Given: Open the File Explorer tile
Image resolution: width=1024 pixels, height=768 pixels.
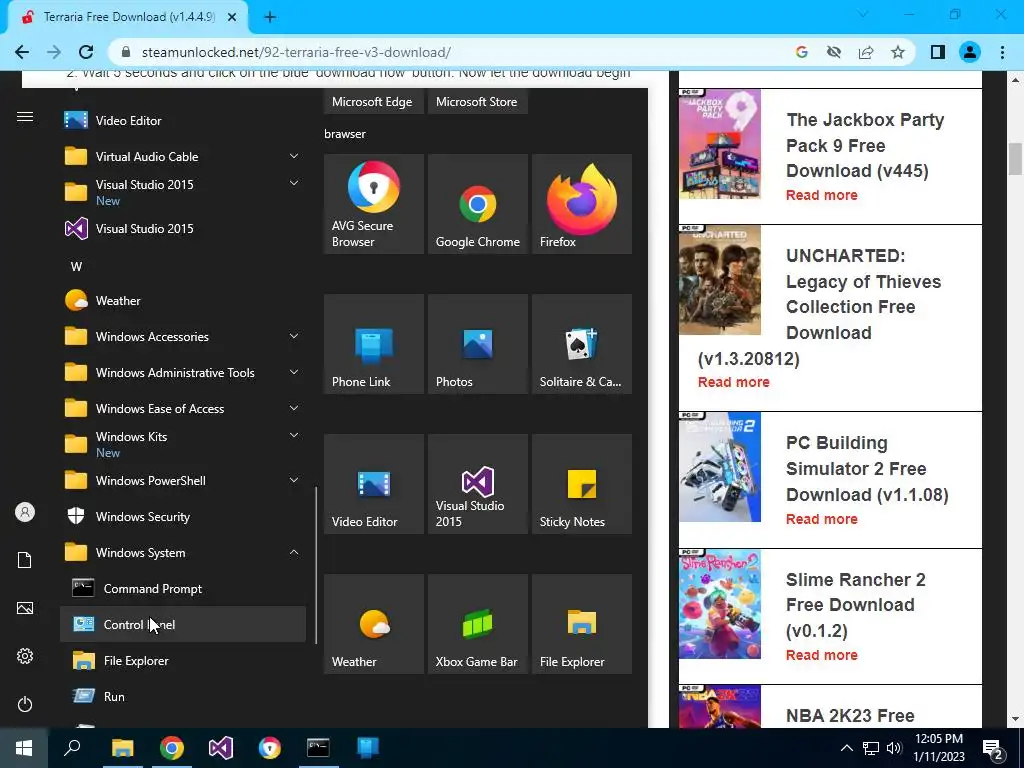Looking at the screenshot, I should (x=582, y=624).
